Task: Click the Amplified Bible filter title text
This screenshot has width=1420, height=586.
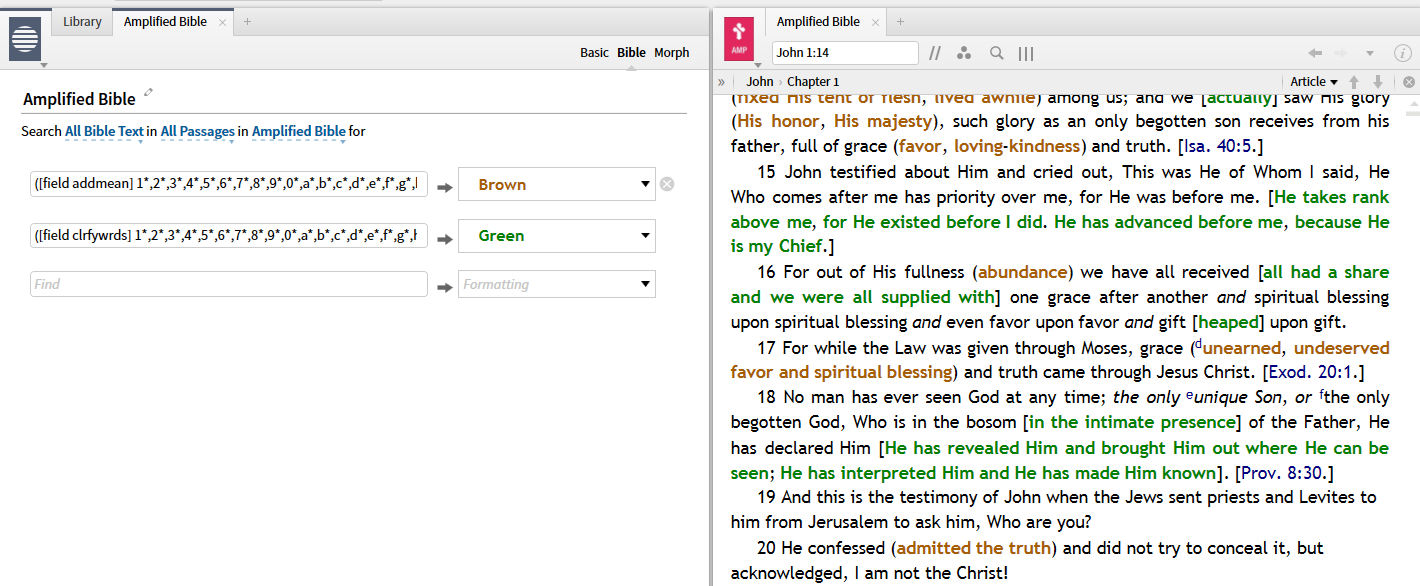Action: pyautogui.click(x=79, y=99)
